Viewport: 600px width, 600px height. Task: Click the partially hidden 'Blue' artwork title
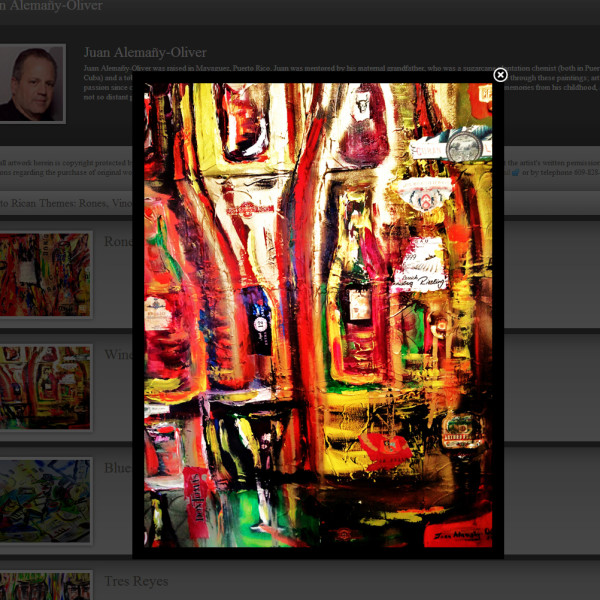pos(118,468)
